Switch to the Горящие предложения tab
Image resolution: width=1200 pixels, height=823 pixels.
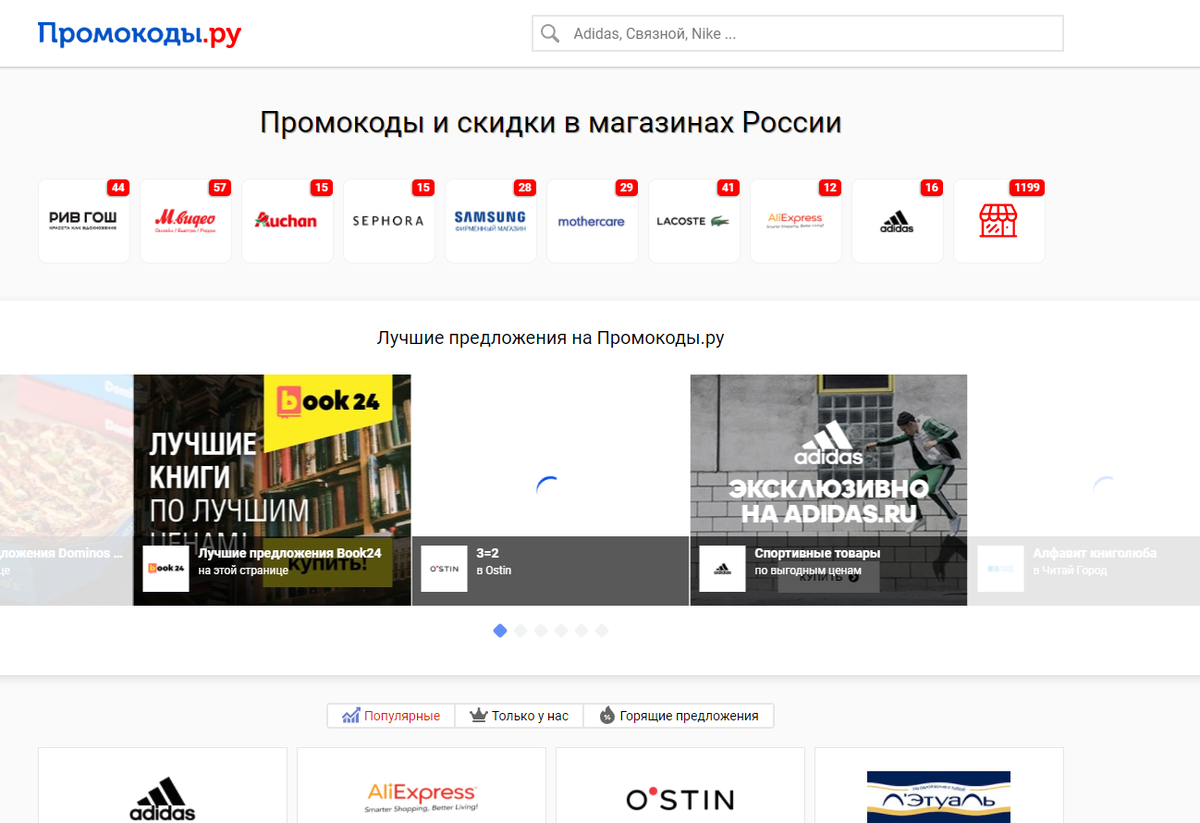point(678,716)
